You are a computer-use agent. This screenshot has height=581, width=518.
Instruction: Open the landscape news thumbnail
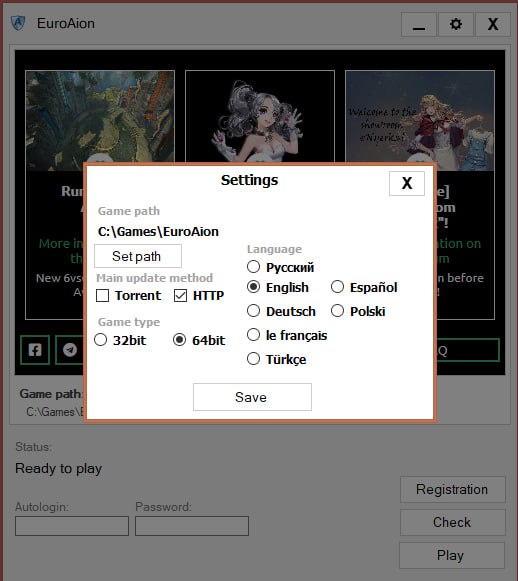tap(100, 121)
